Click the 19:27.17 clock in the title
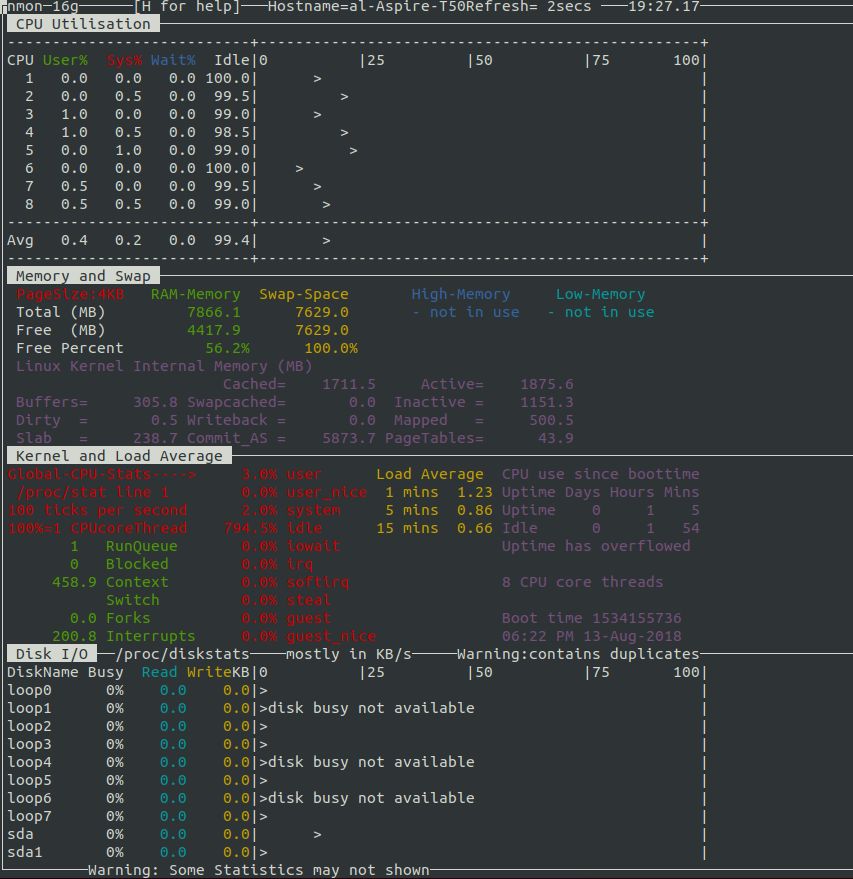 pyautogui.click(x=663, y=7)
